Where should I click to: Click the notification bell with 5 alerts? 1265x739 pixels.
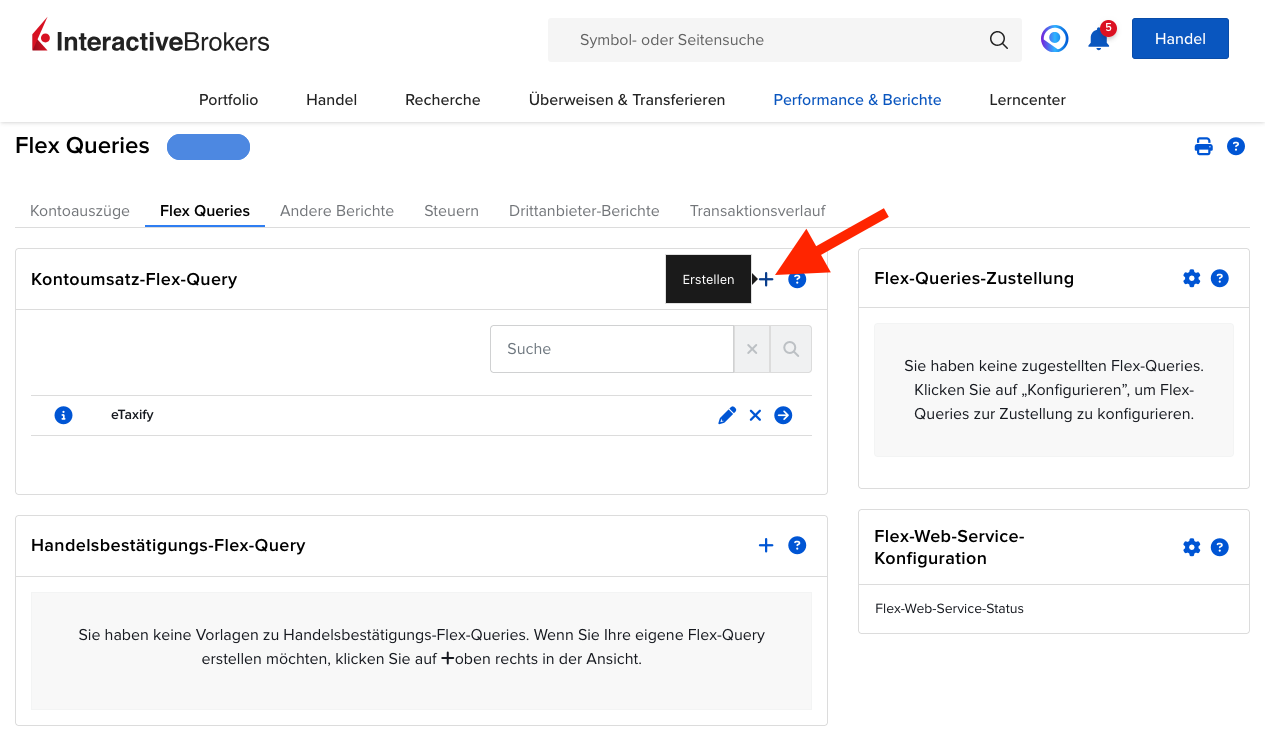[x=1097, y=38]
